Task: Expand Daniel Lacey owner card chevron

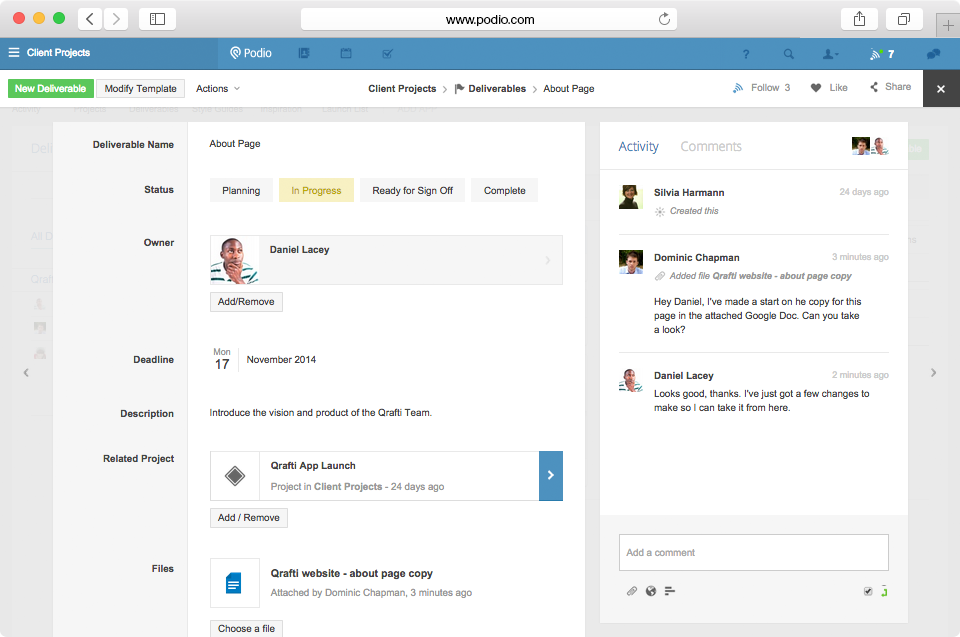Action: pos(547,260)
